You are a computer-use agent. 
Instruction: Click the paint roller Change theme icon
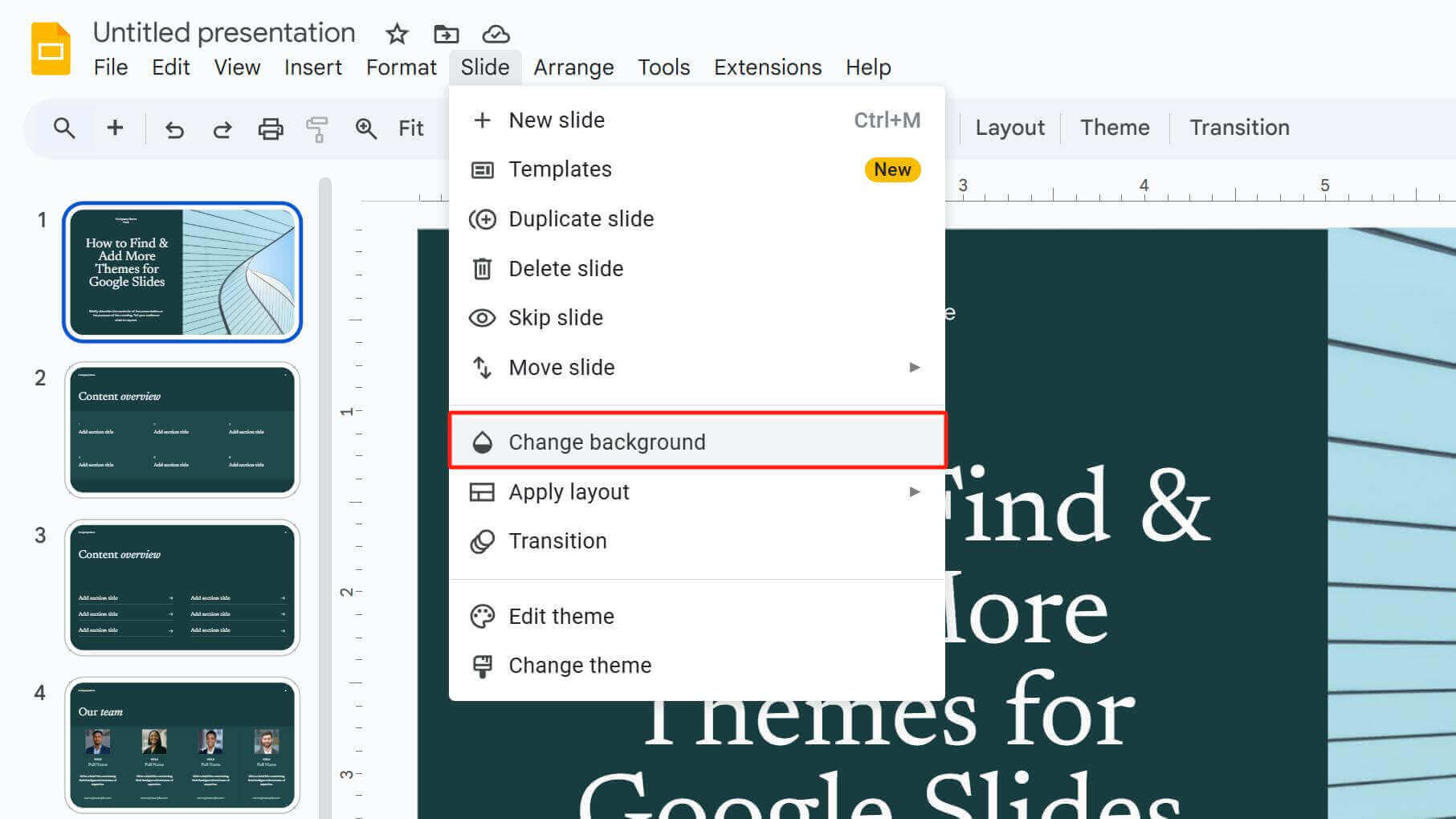click(482, 666)
